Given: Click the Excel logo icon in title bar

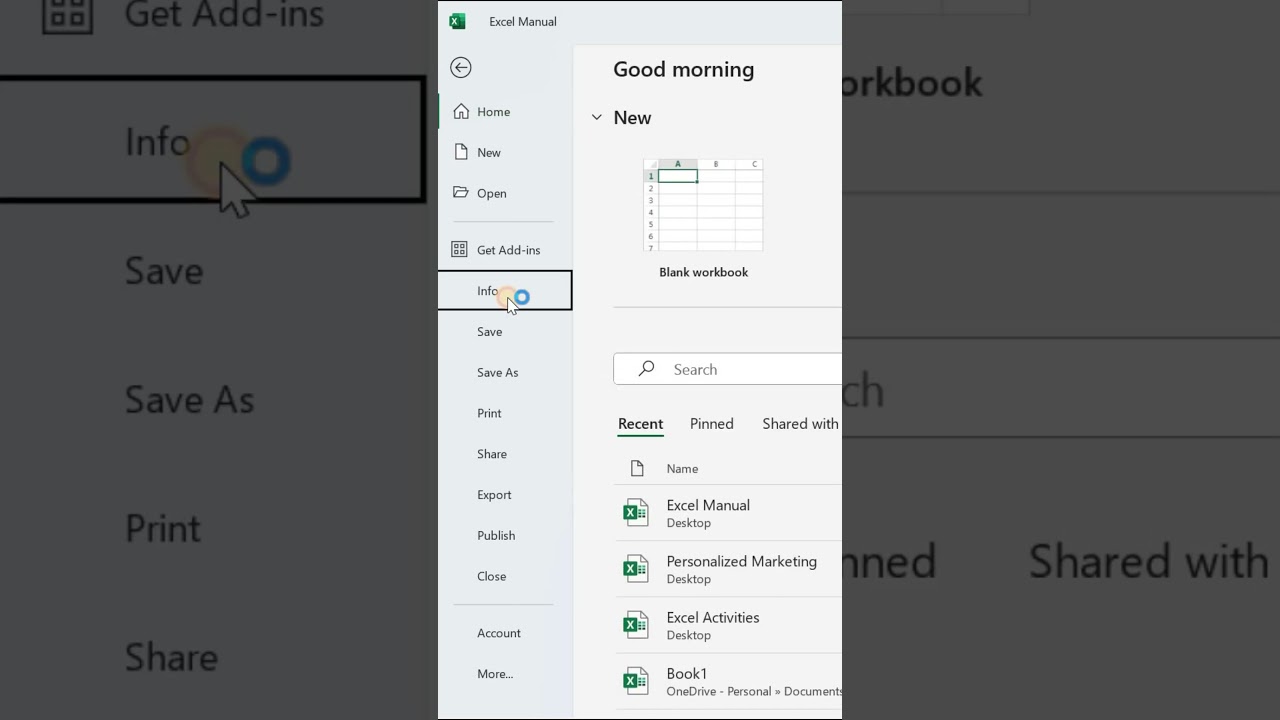Looking at the screenshot, I should [x=457, y=21].
